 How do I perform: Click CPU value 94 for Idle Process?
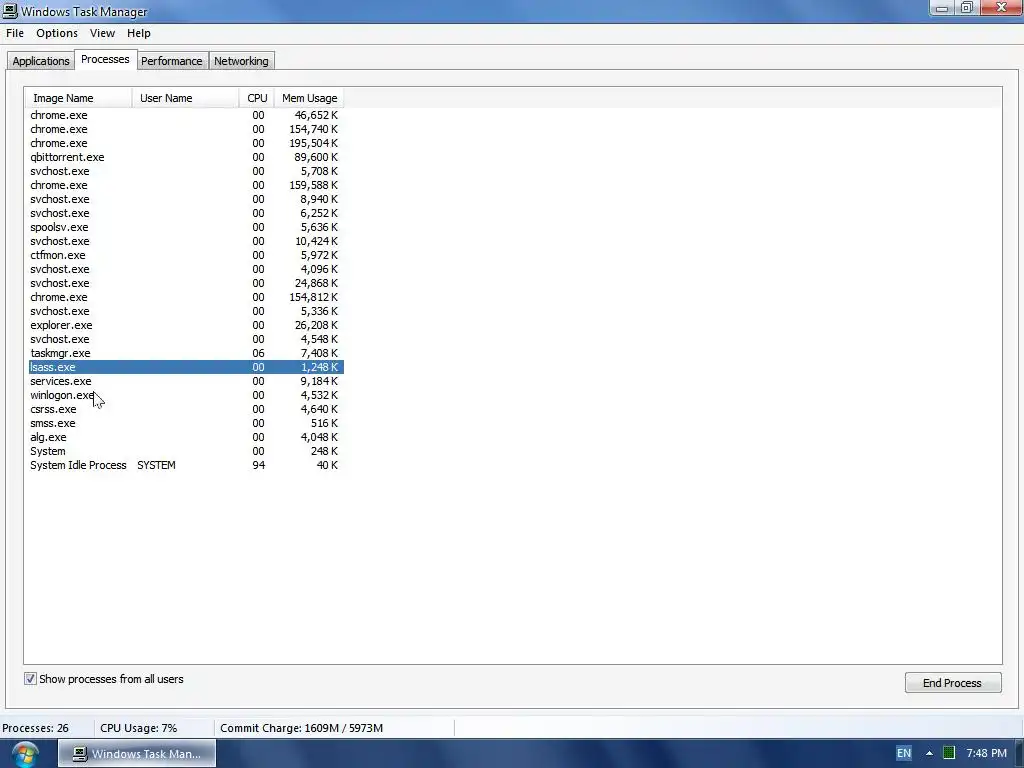259,466
